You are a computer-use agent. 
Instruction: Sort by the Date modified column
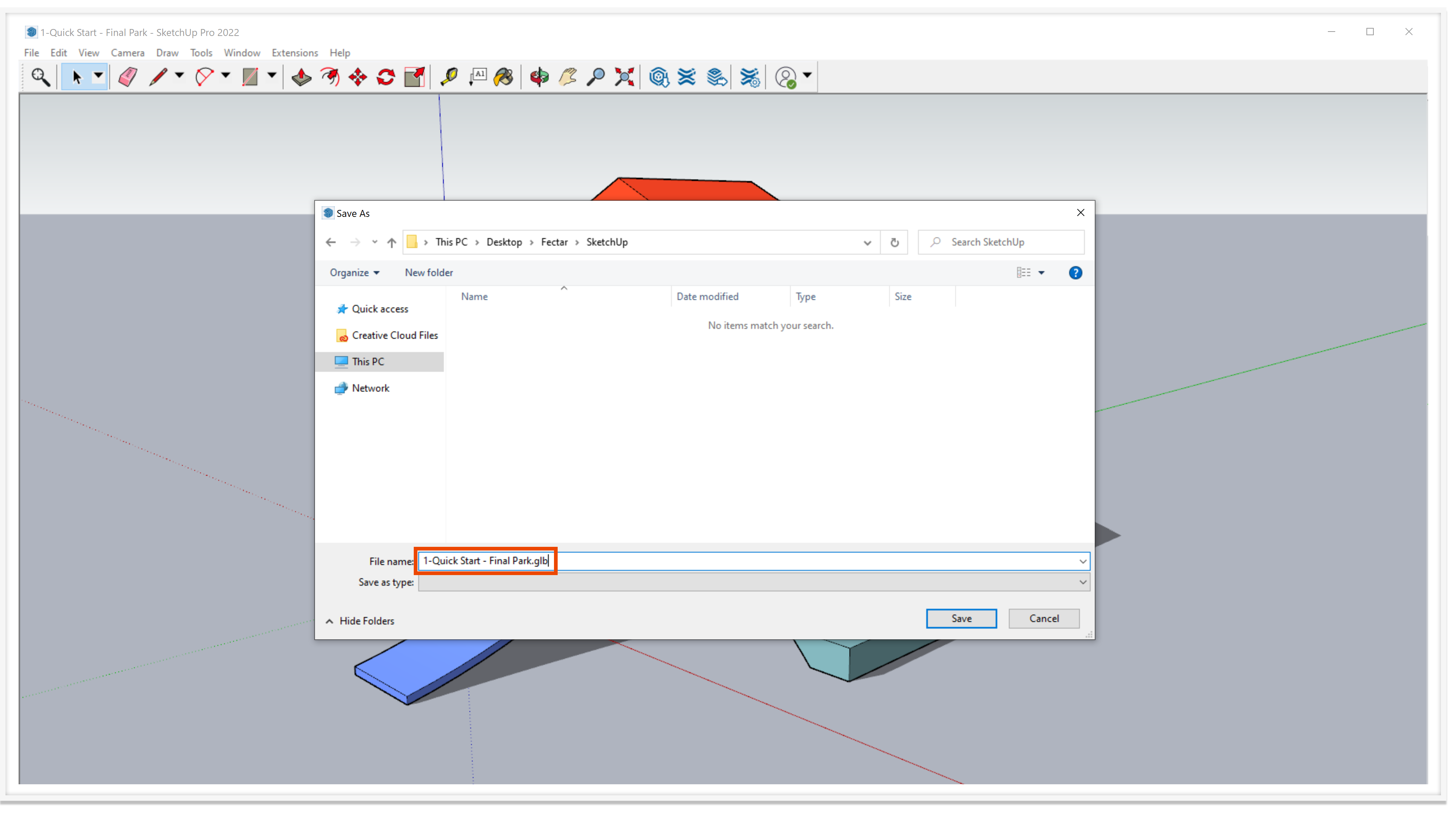[707, 297]
